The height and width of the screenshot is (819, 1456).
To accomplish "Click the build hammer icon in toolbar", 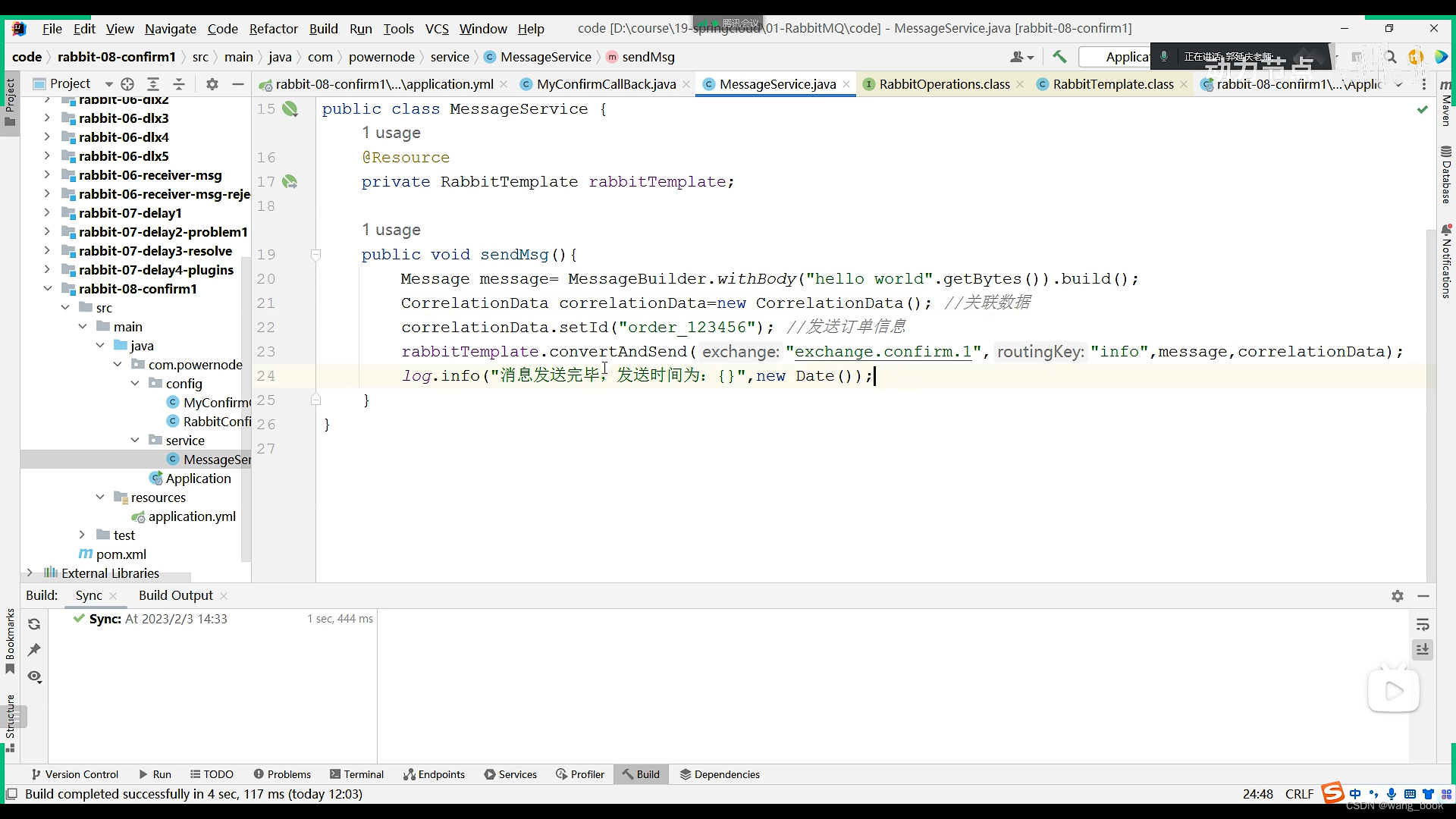I will [1059, 57].
